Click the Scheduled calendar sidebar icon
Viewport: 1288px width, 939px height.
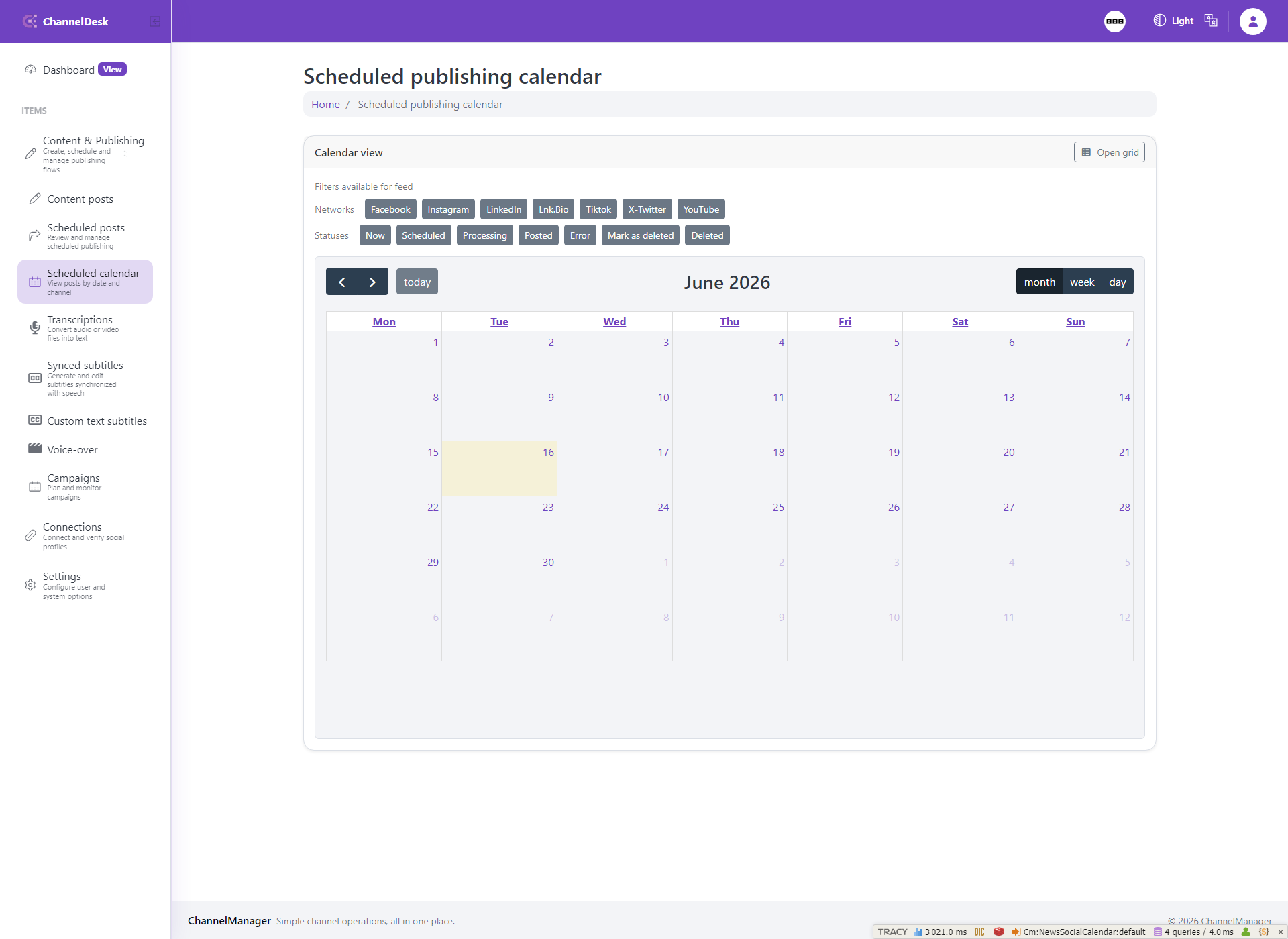(x=35, y=282)
